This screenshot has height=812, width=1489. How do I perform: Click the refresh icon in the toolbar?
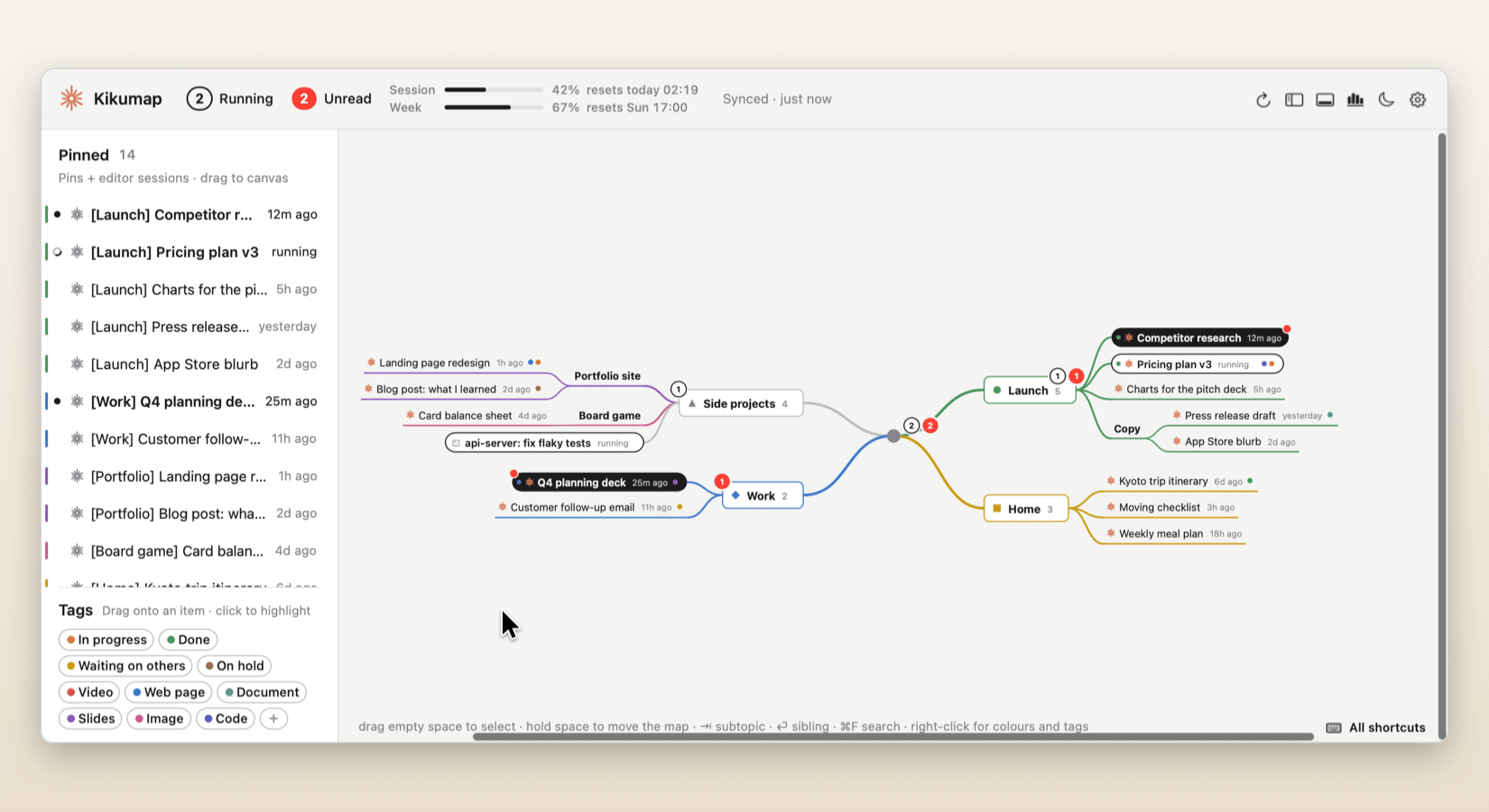(1262, 100)
